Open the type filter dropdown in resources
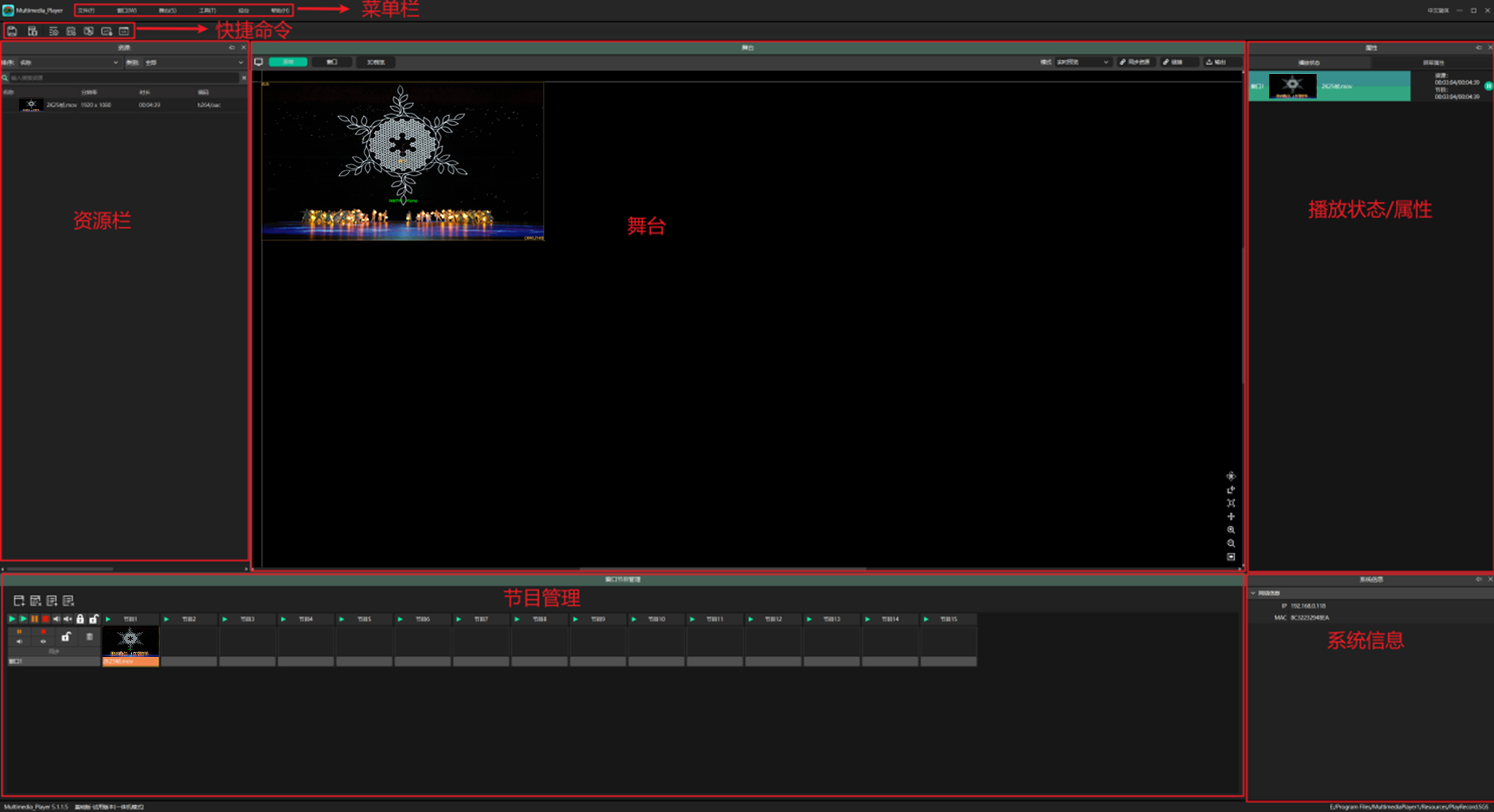The width and height of the screenshot is (1494, 812). [x=194, y=62]
